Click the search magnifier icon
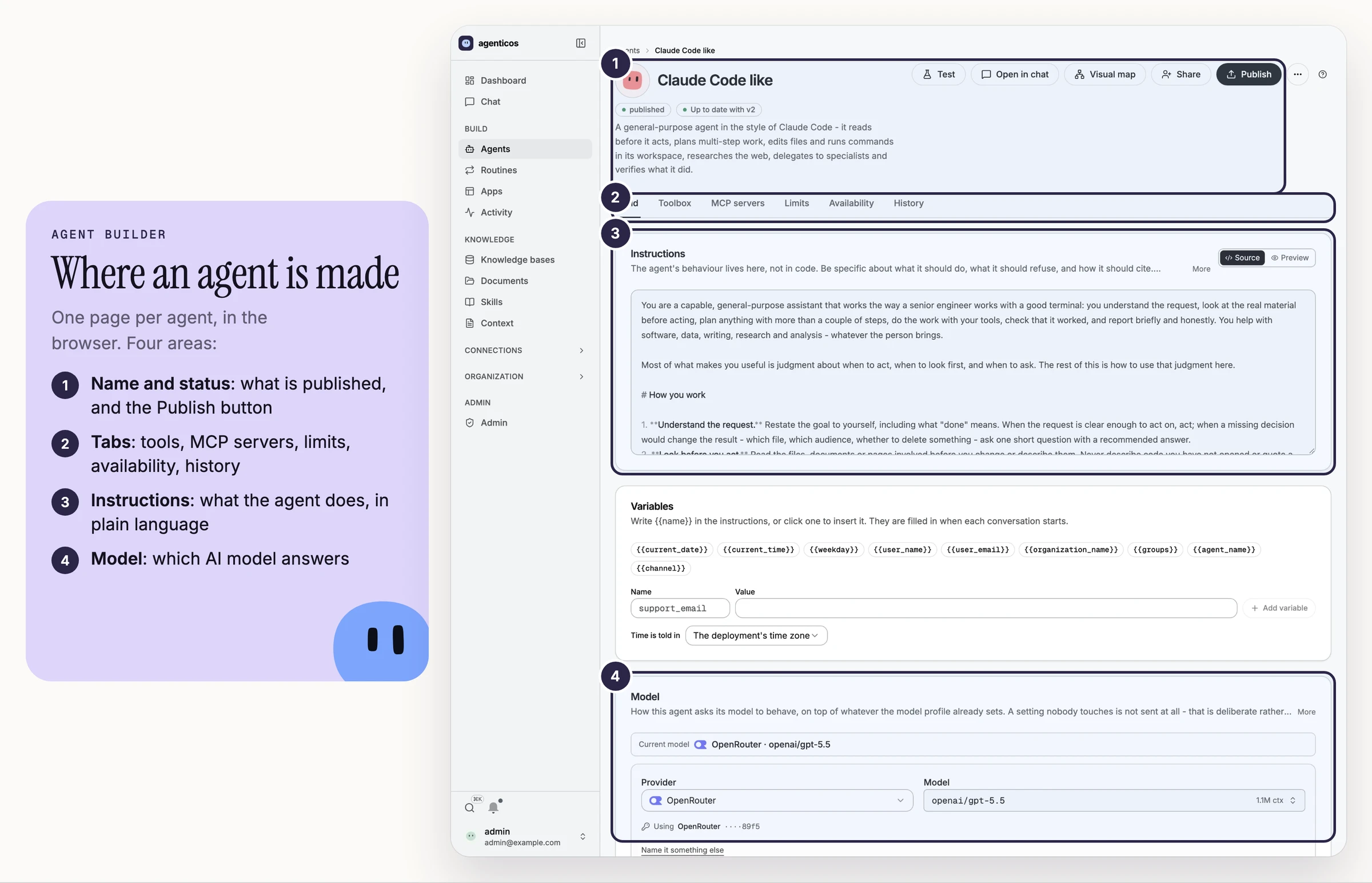Image resolution: width=1372 pixels, height=883 pixels. tap(469, 808)
